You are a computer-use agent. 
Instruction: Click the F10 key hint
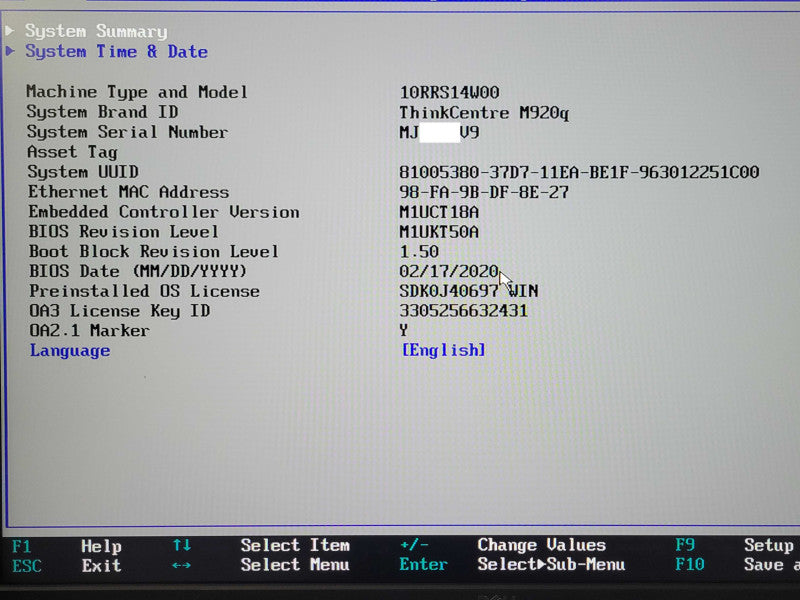[x=690, y=564]
